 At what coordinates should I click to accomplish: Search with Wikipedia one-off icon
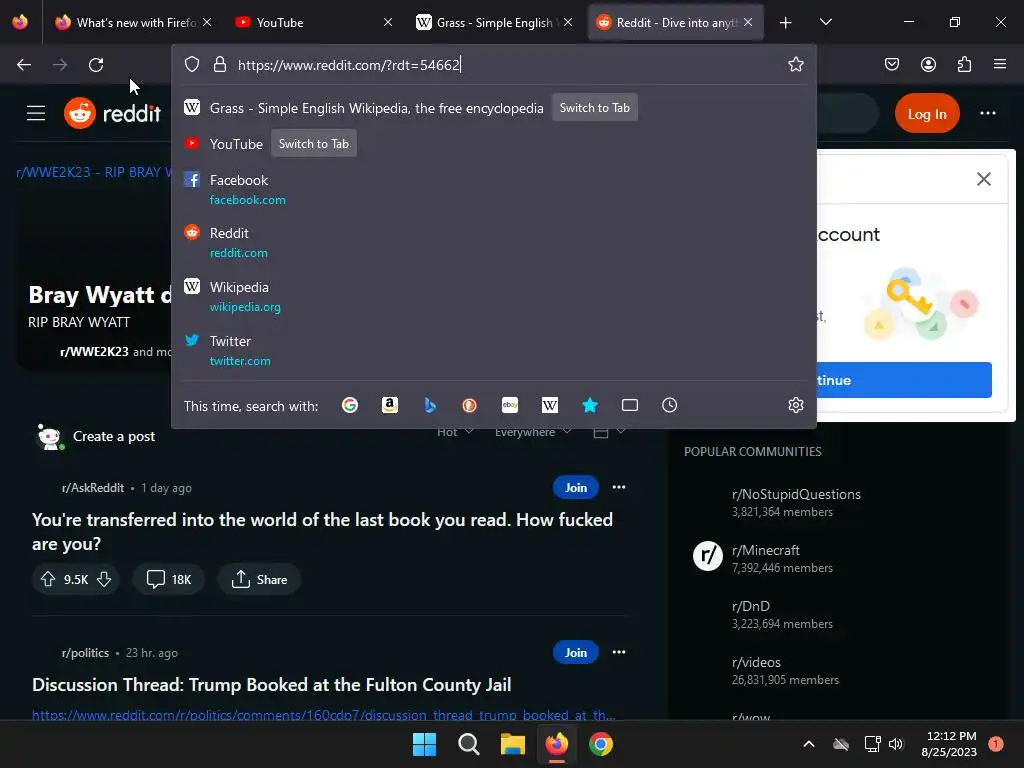tap(550, 406)
